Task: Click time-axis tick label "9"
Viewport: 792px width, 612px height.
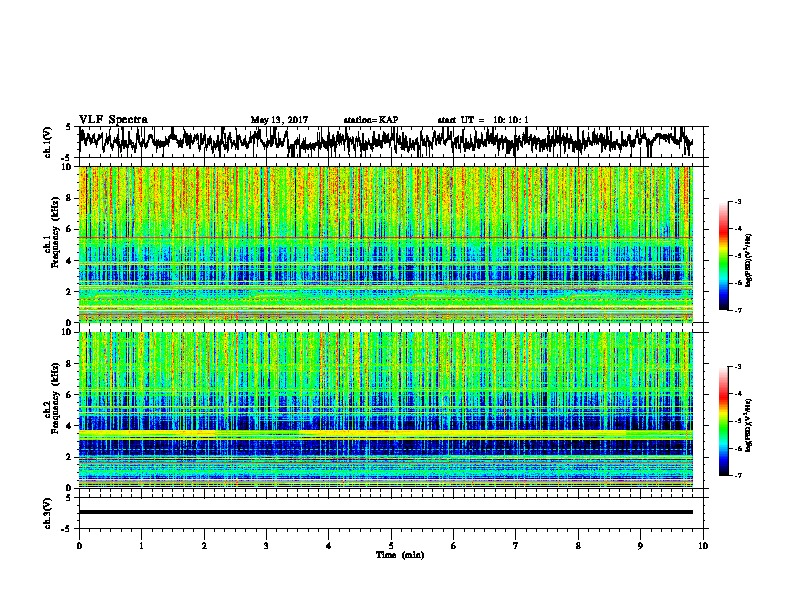Action: 640,546
